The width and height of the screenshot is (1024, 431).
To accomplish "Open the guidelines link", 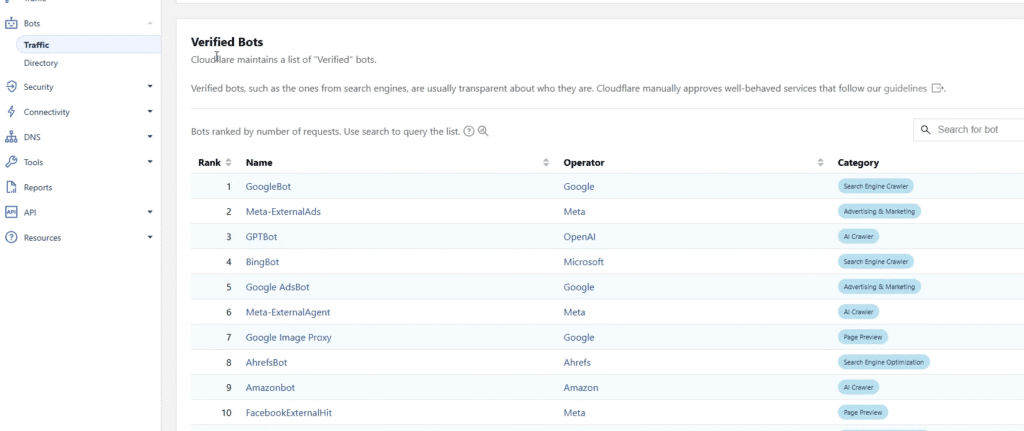I will tap(905, 89).
